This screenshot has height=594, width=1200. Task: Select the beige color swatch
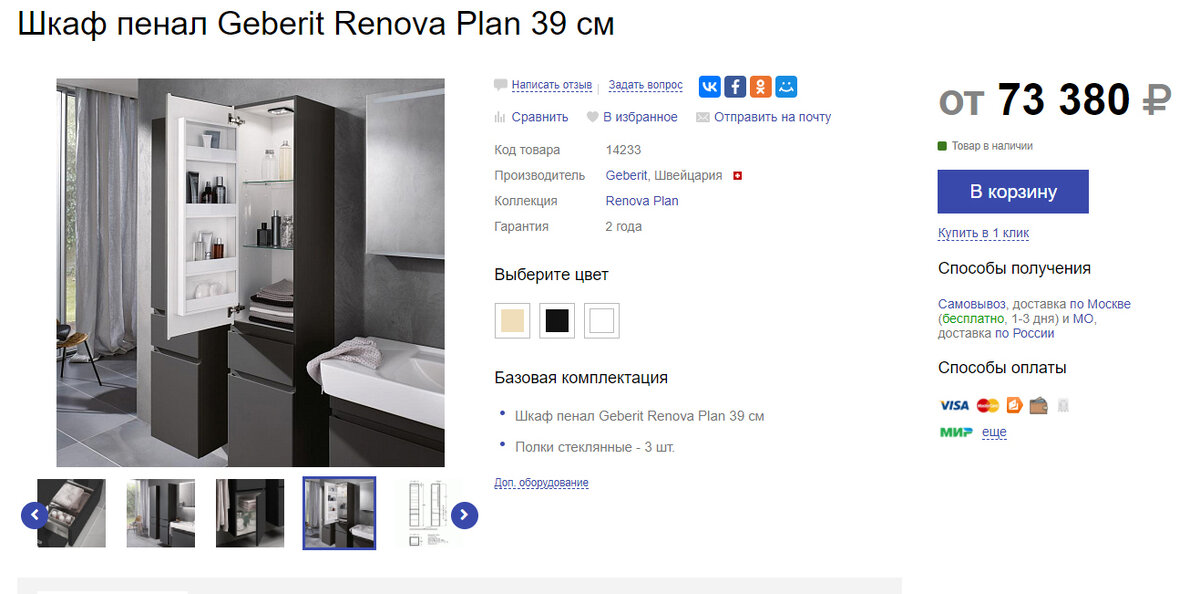pyautogui.click(x=512, y=321)
